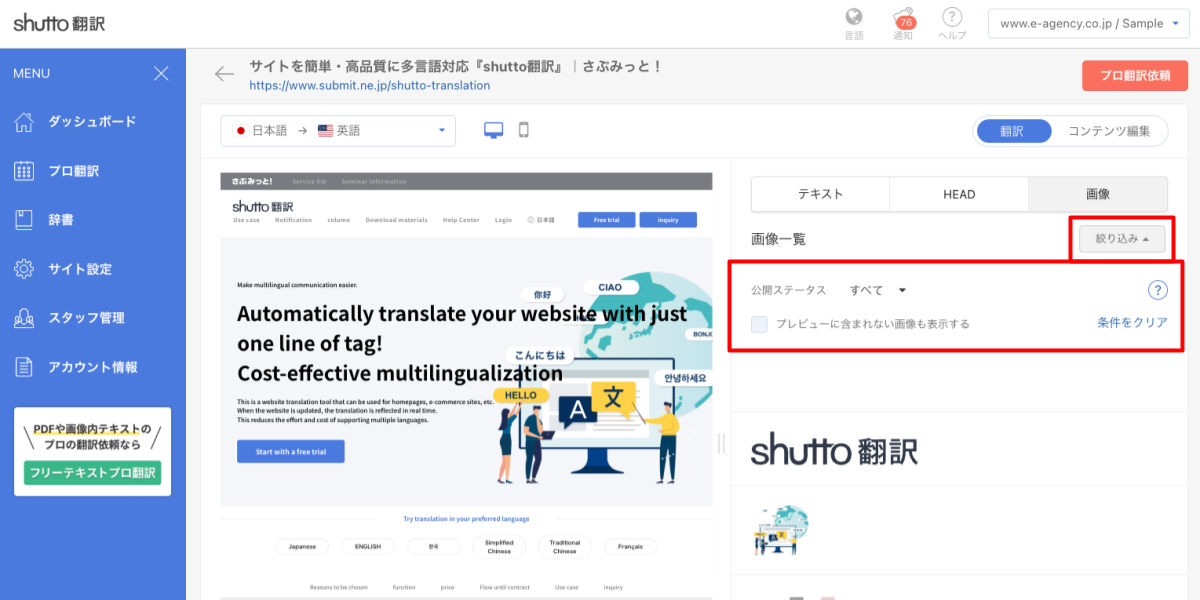Screen dimensions: 1200x600
Task: Click the shutto 翻訳 logo in header
Action: tap(59, 23)
